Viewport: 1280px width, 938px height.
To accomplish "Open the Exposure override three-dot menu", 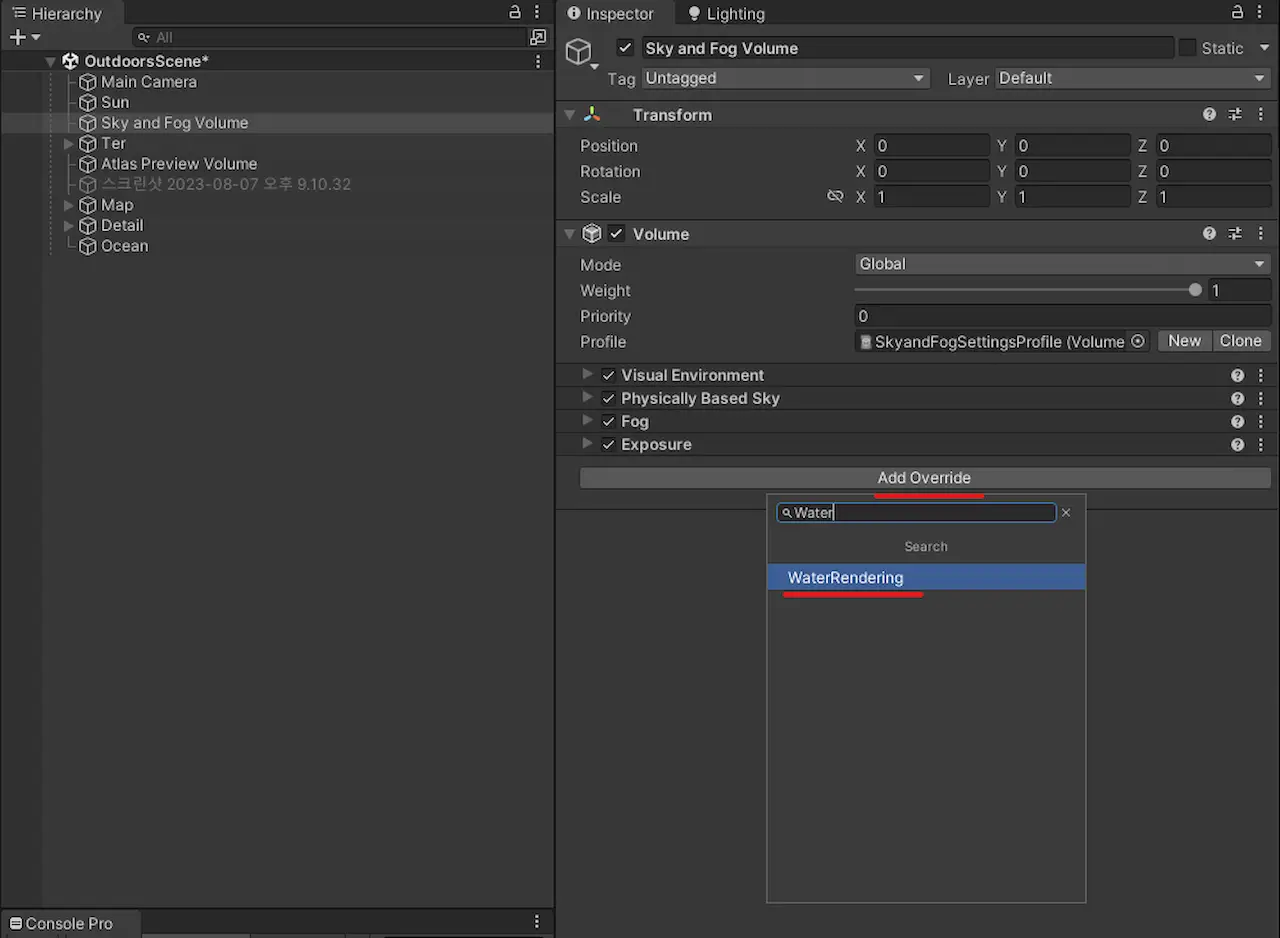I will 1262,445.
